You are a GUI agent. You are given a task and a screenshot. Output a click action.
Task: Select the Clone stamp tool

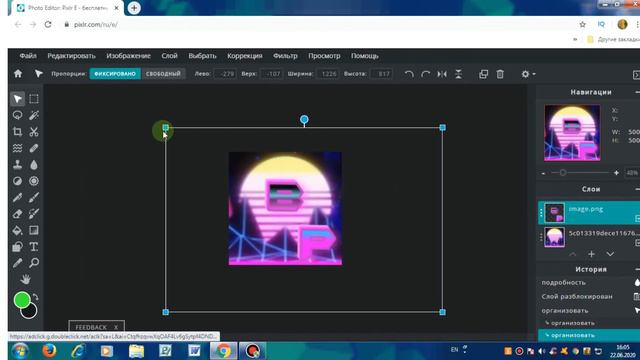(18, 164)
